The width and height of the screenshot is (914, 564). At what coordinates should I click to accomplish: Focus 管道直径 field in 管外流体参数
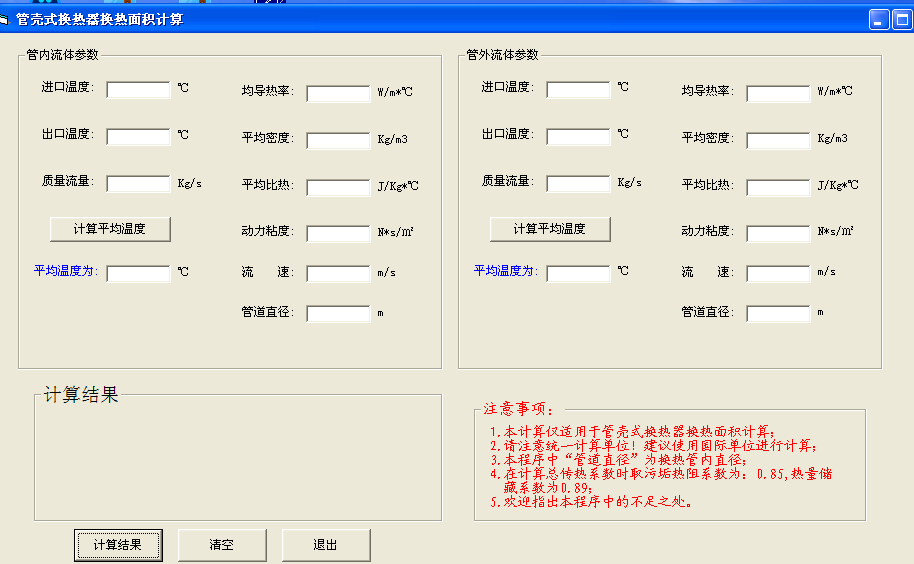(x=778, y=313)
